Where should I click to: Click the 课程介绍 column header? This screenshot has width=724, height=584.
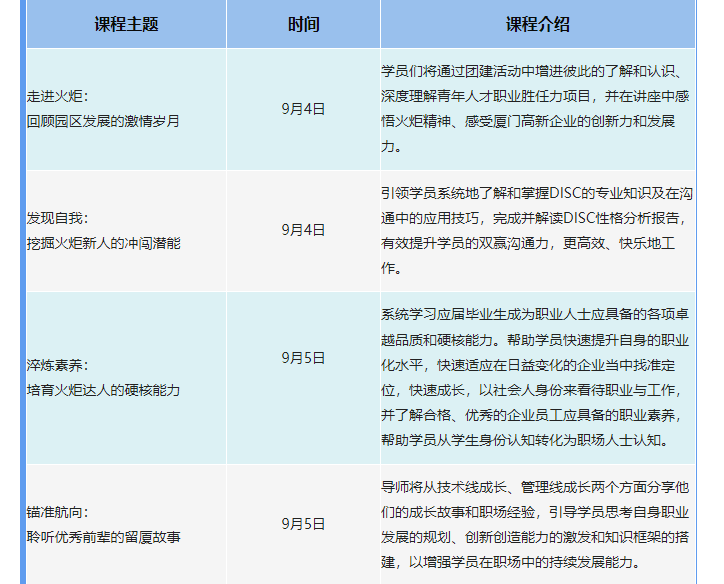point(537,25)
